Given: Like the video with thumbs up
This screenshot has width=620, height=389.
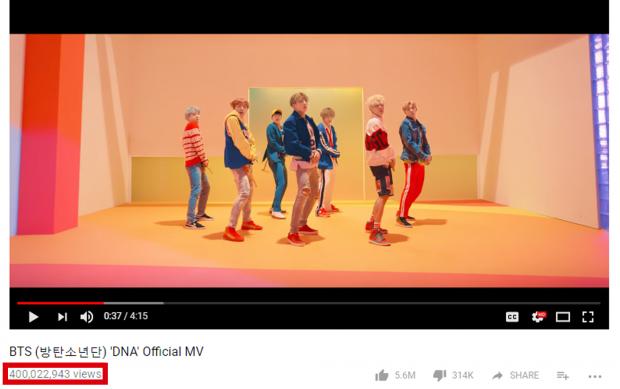Looking at the screenshot, I should [x=382, y=375].
